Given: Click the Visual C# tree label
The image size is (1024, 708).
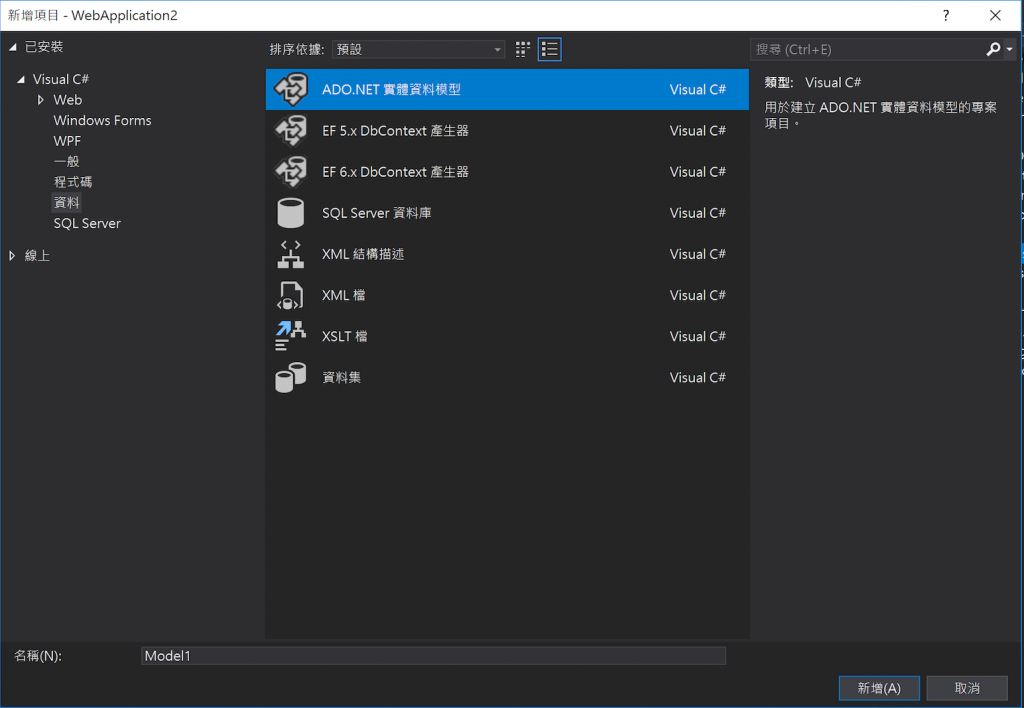Looking at the screenshot, I should pyautogui.click(x=61, y=79).
